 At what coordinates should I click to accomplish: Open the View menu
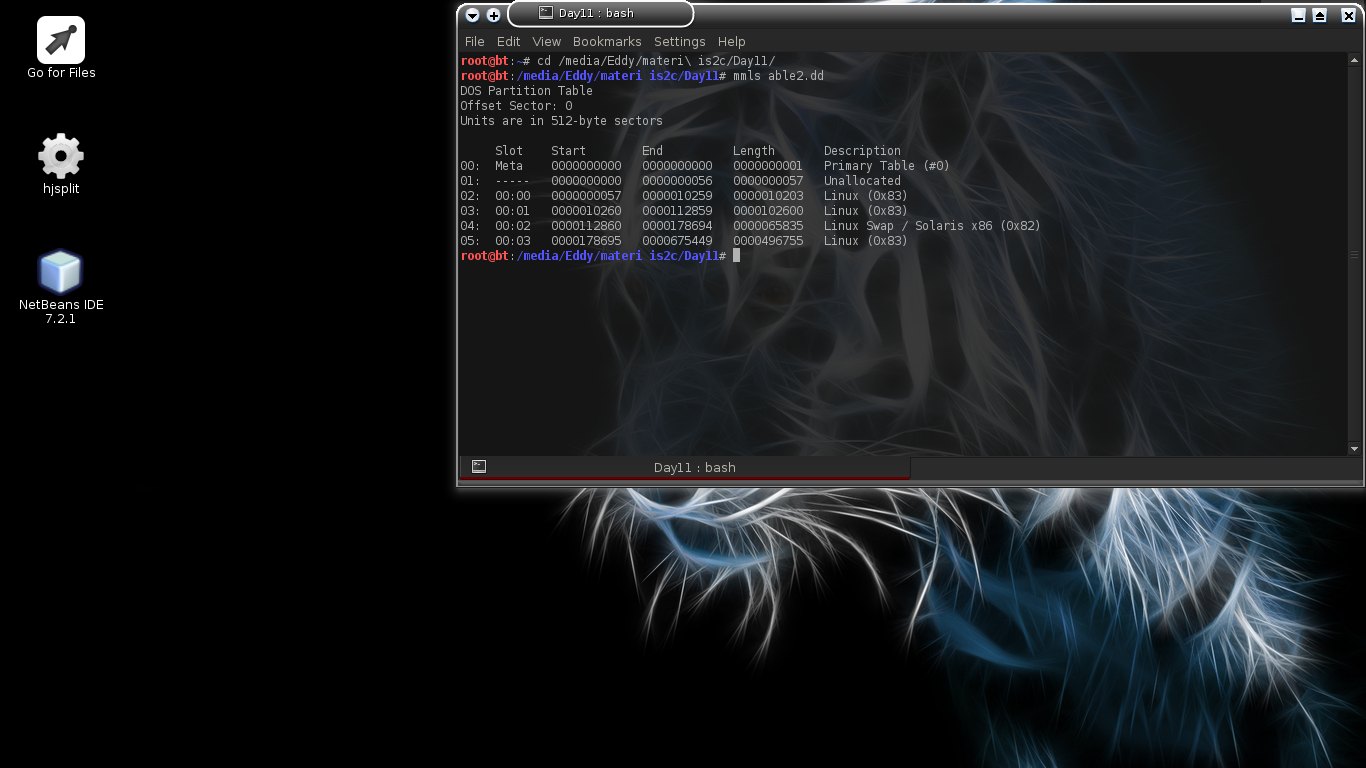click(546, 41)
